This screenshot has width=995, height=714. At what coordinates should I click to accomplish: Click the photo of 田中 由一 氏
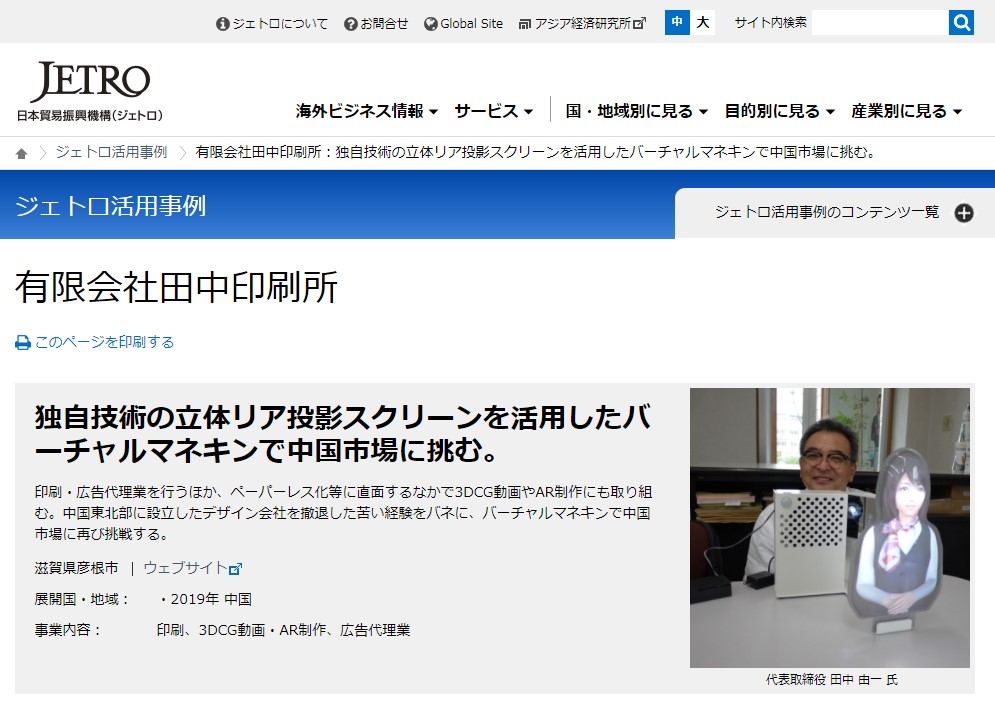click(x=830, y=528)
